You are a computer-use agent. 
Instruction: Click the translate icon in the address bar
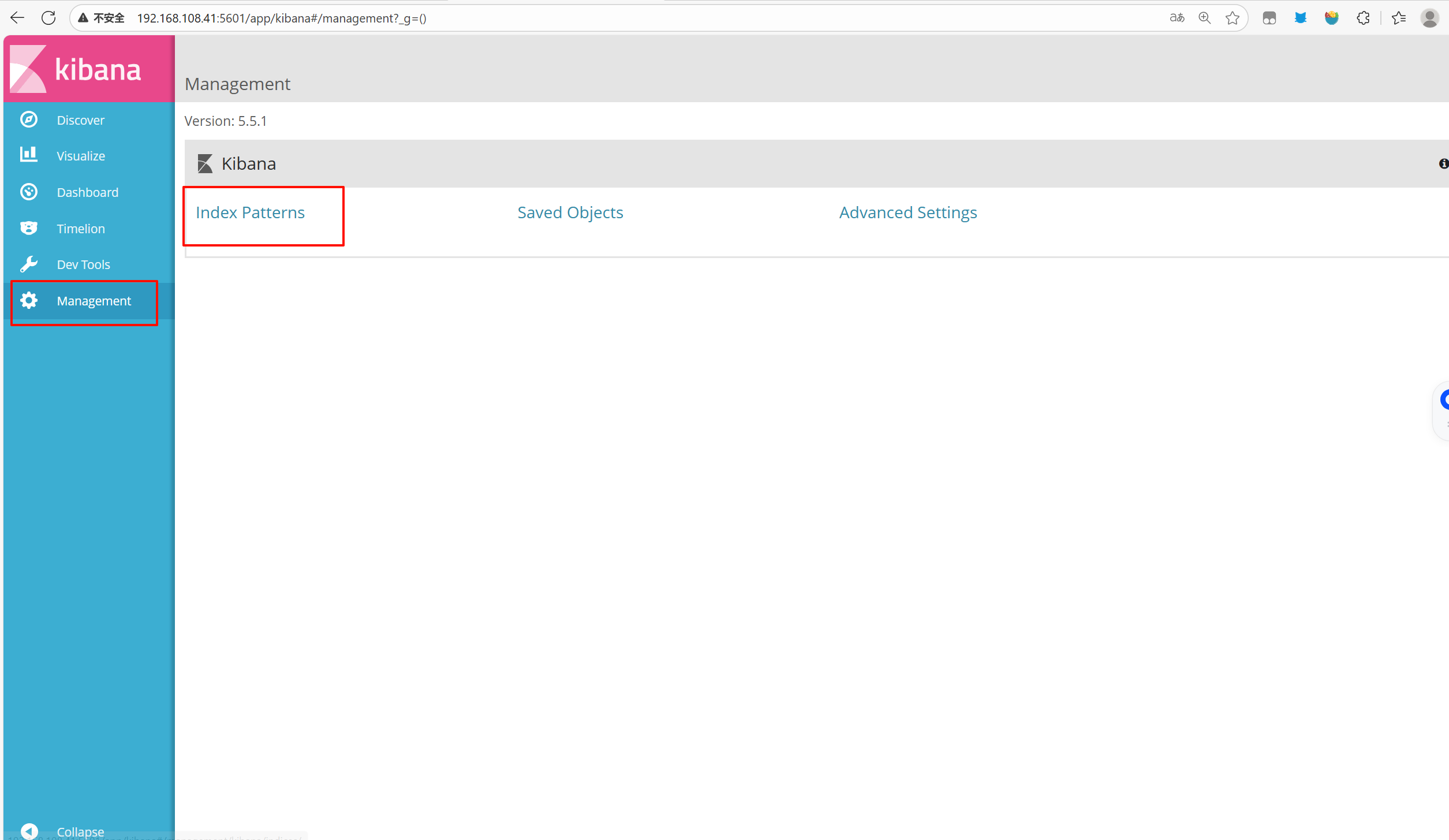1177,18
